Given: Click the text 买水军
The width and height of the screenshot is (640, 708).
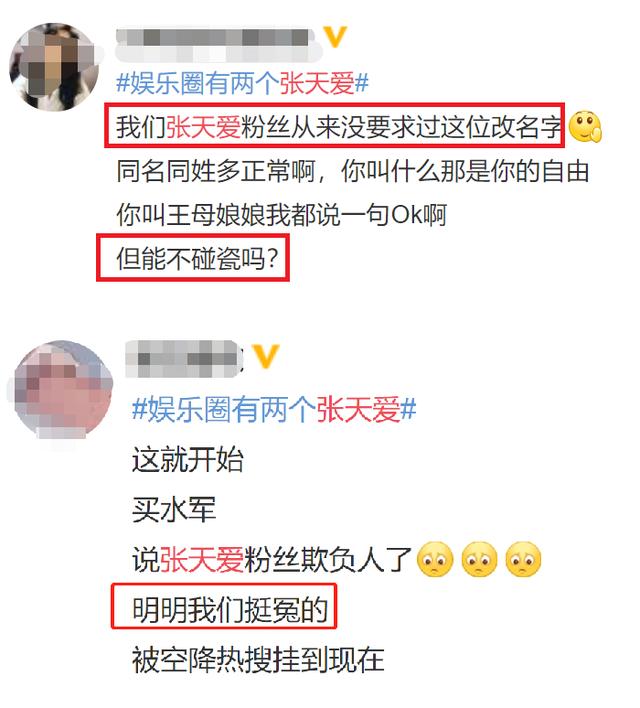Looking at the screenshot, I should point(174,510).
